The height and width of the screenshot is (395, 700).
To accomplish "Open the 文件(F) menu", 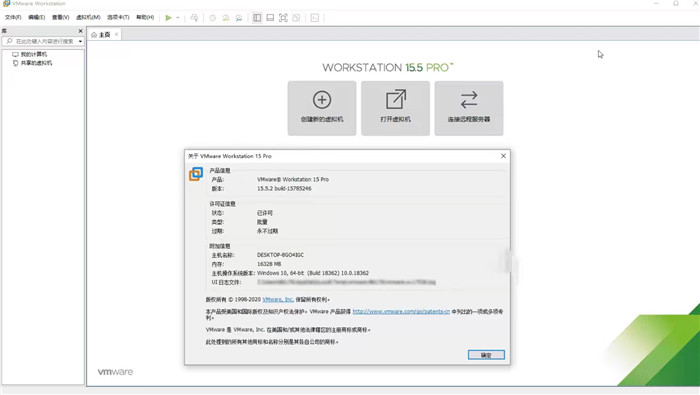I will coord(13,17).
